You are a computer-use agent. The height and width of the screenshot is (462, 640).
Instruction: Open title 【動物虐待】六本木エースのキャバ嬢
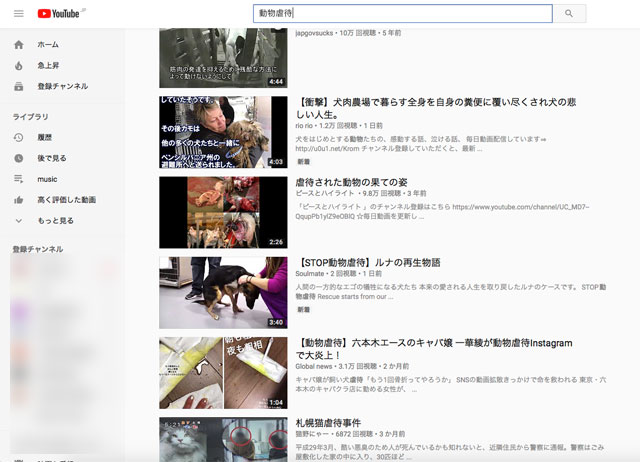tap(434, 349)
